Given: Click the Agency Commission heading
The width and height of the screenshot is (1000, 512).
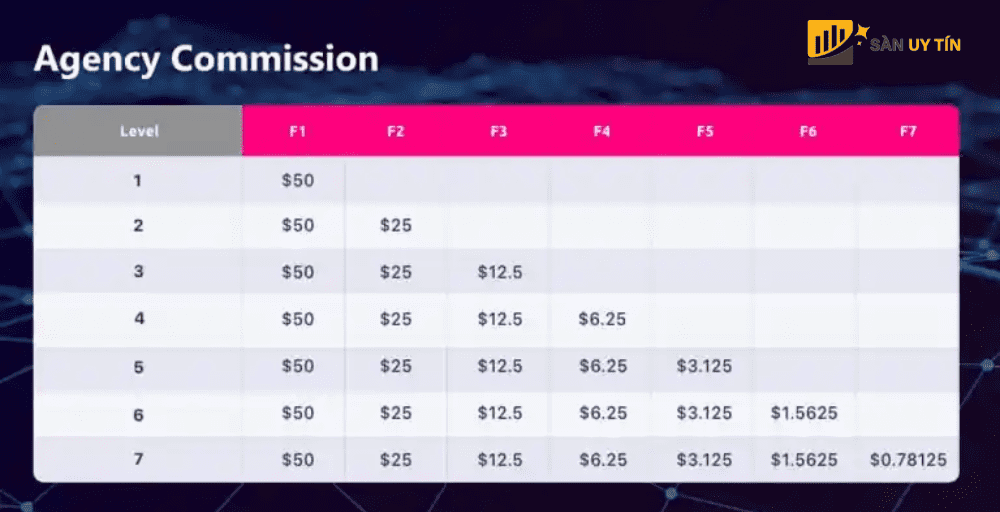Looking at the screenshot, I should coord(206,59).
